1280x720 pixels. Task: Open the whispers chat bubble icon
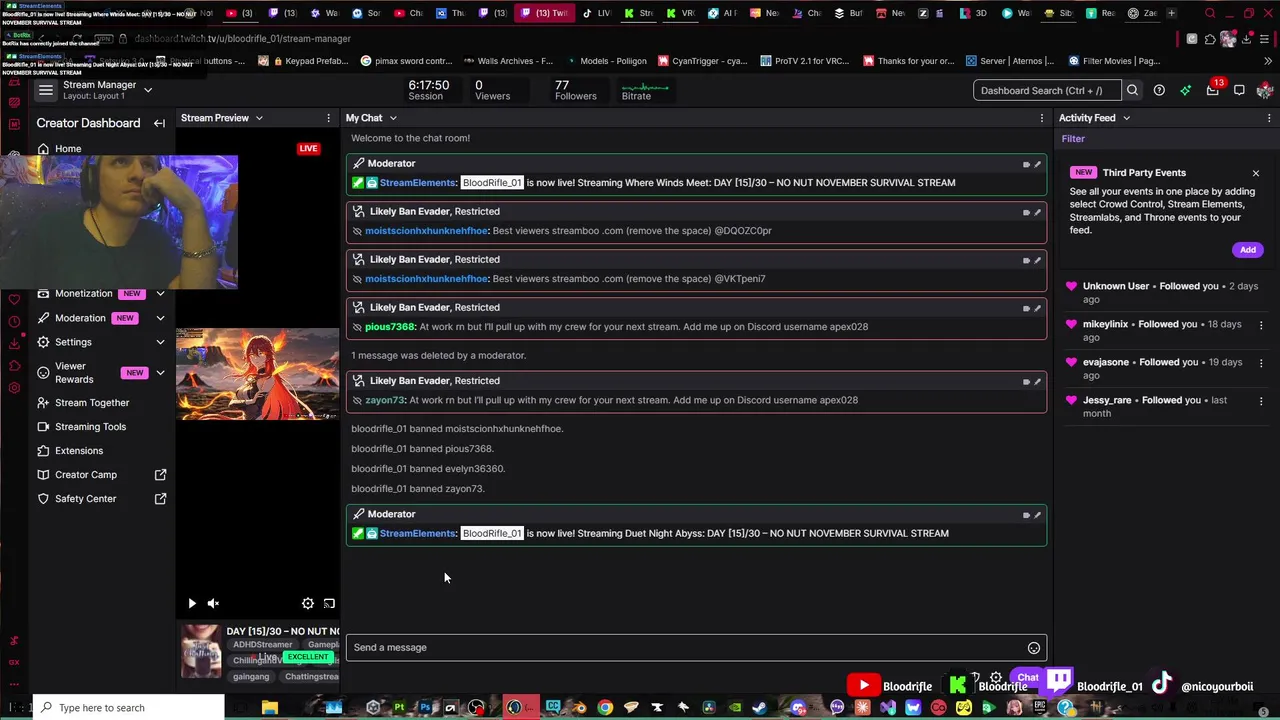[1239, 90]
